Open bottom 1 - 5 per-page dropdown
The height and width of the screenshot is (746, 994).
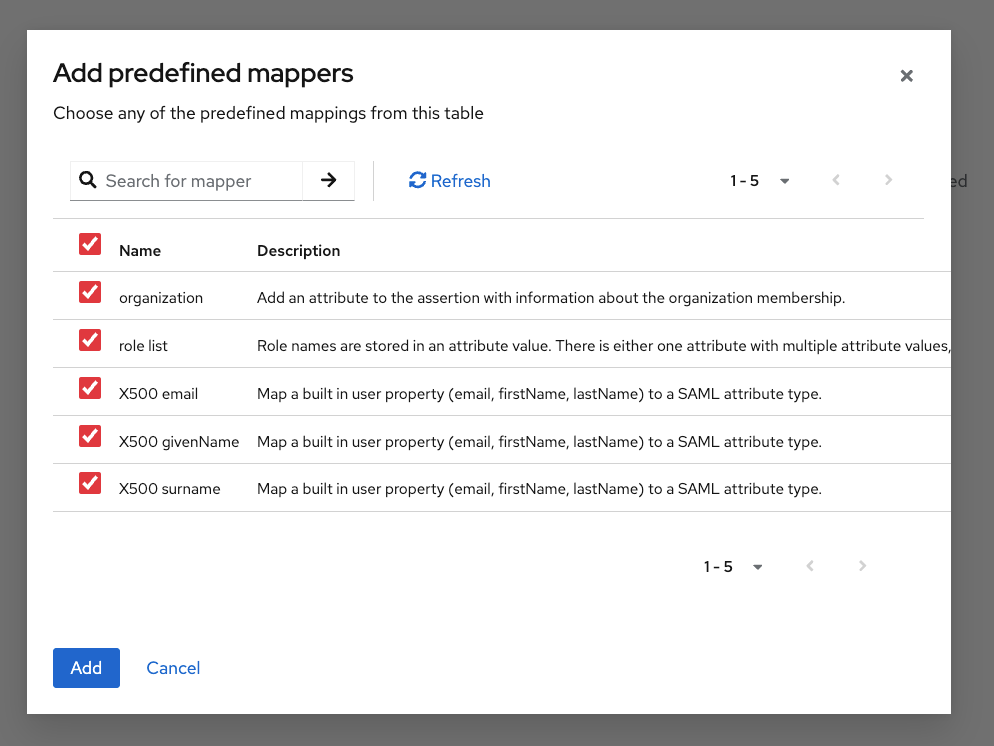tap(734, 567)
